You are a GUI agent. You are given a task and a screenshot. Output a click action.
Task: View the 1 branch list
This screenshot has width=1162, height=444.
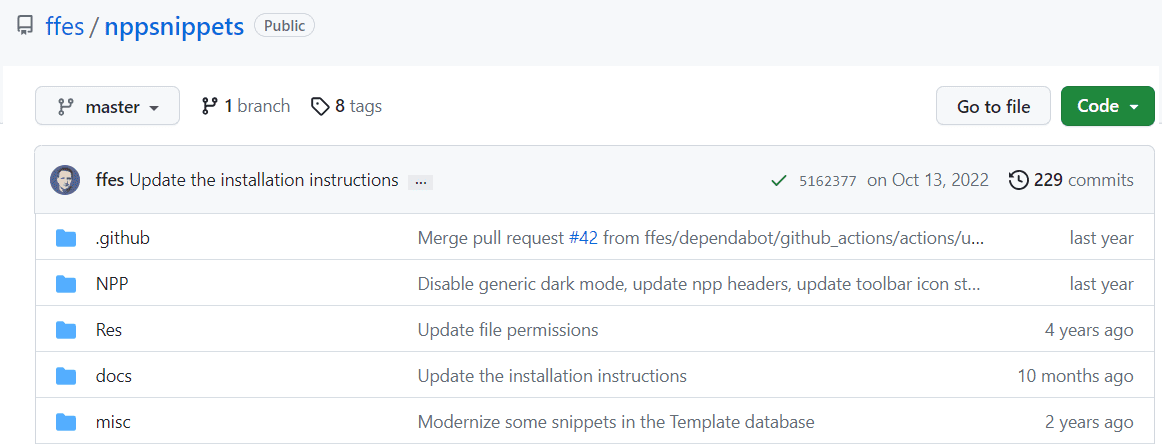pyautogui.click(x=246, y=106)
